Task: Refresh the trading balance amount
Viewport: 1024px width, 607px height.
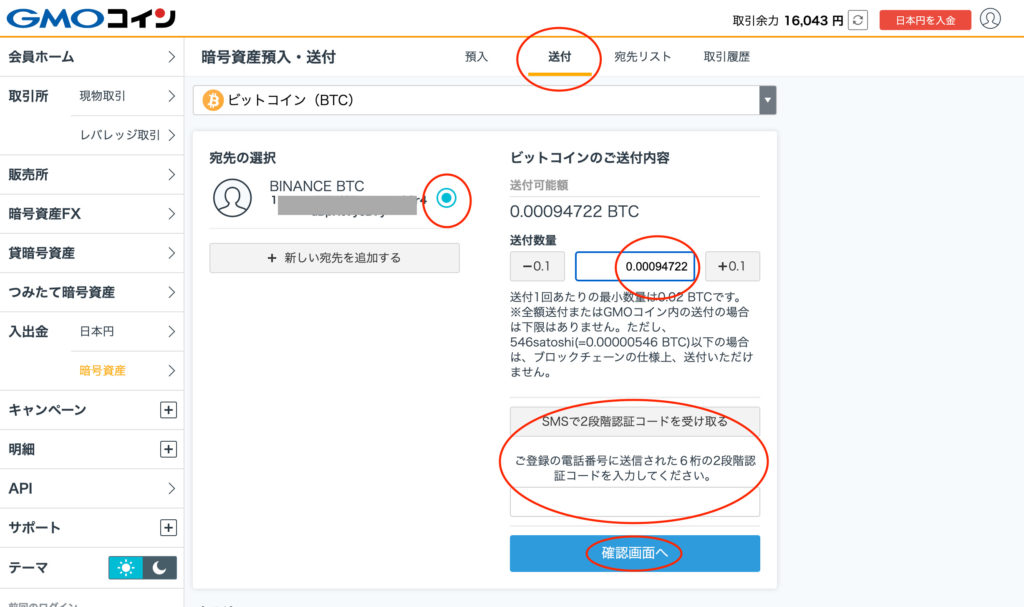Action: tap(857, 20)
